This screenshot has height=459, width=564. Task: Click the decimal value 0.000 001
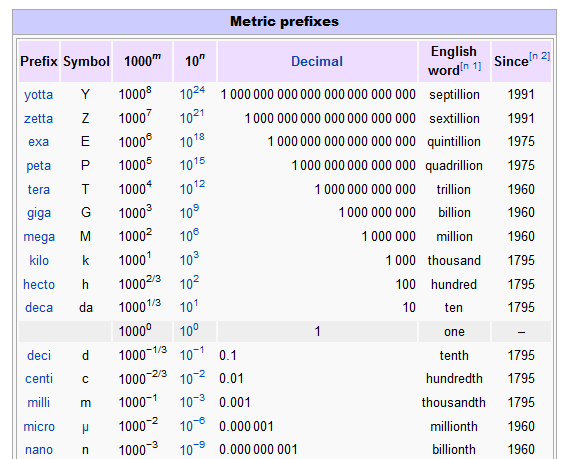coord(246,427)
